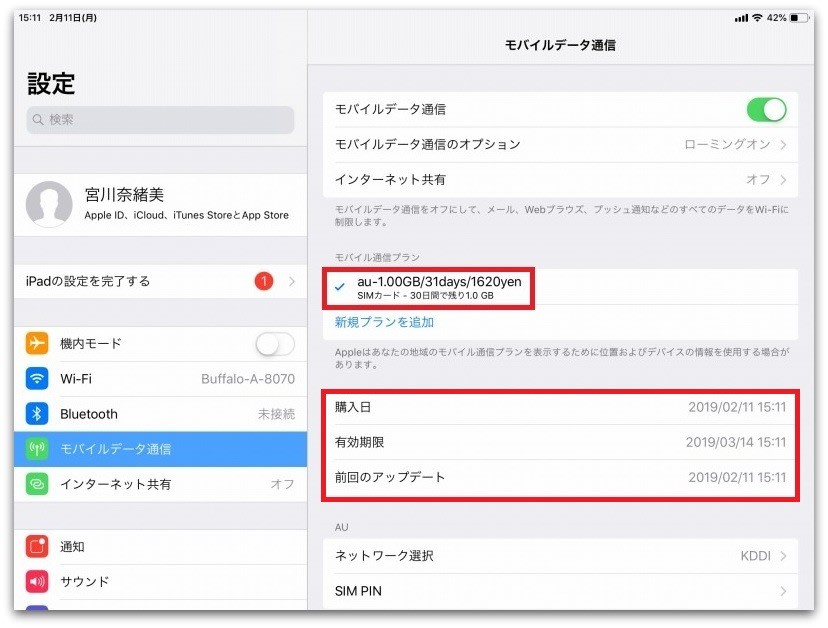Select Wi-Fi in the settings sidebar
The width and height of the screenshot is (828, 628).
(x=161, y=379)
